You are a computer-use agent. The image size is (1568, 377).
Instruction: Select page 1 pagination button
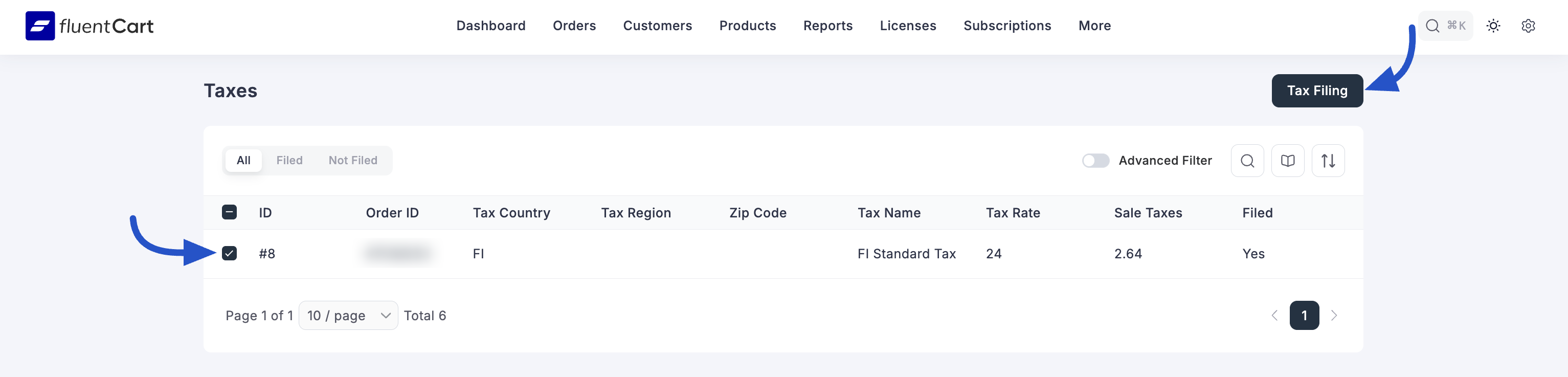click(x=1304, y=316)
